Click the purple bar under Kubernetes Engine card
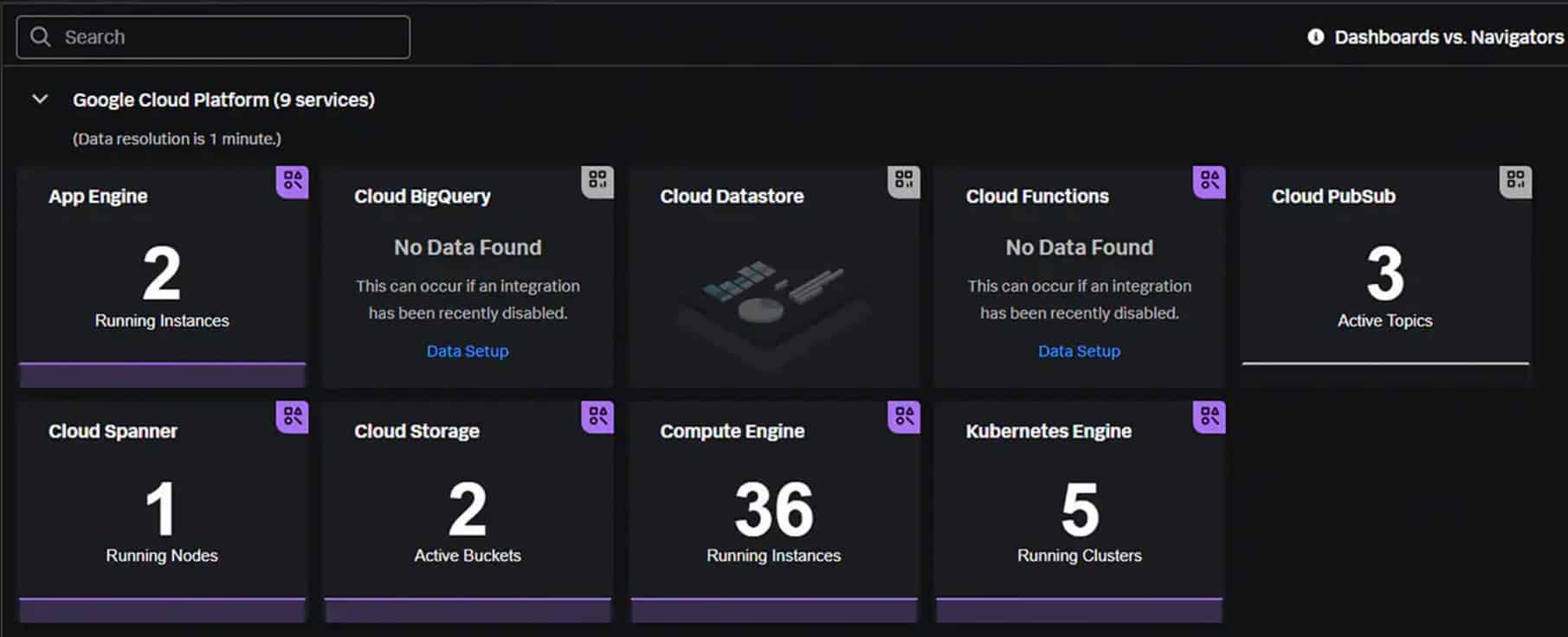Screen dimensions: 1568x637 click(1080, 609)
